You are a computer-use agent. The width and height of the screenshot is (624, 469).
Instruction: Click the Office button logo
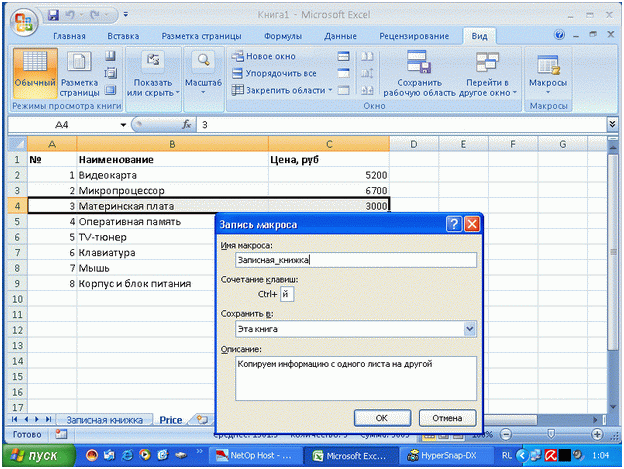pyautogui.click(x=23, y=22)
